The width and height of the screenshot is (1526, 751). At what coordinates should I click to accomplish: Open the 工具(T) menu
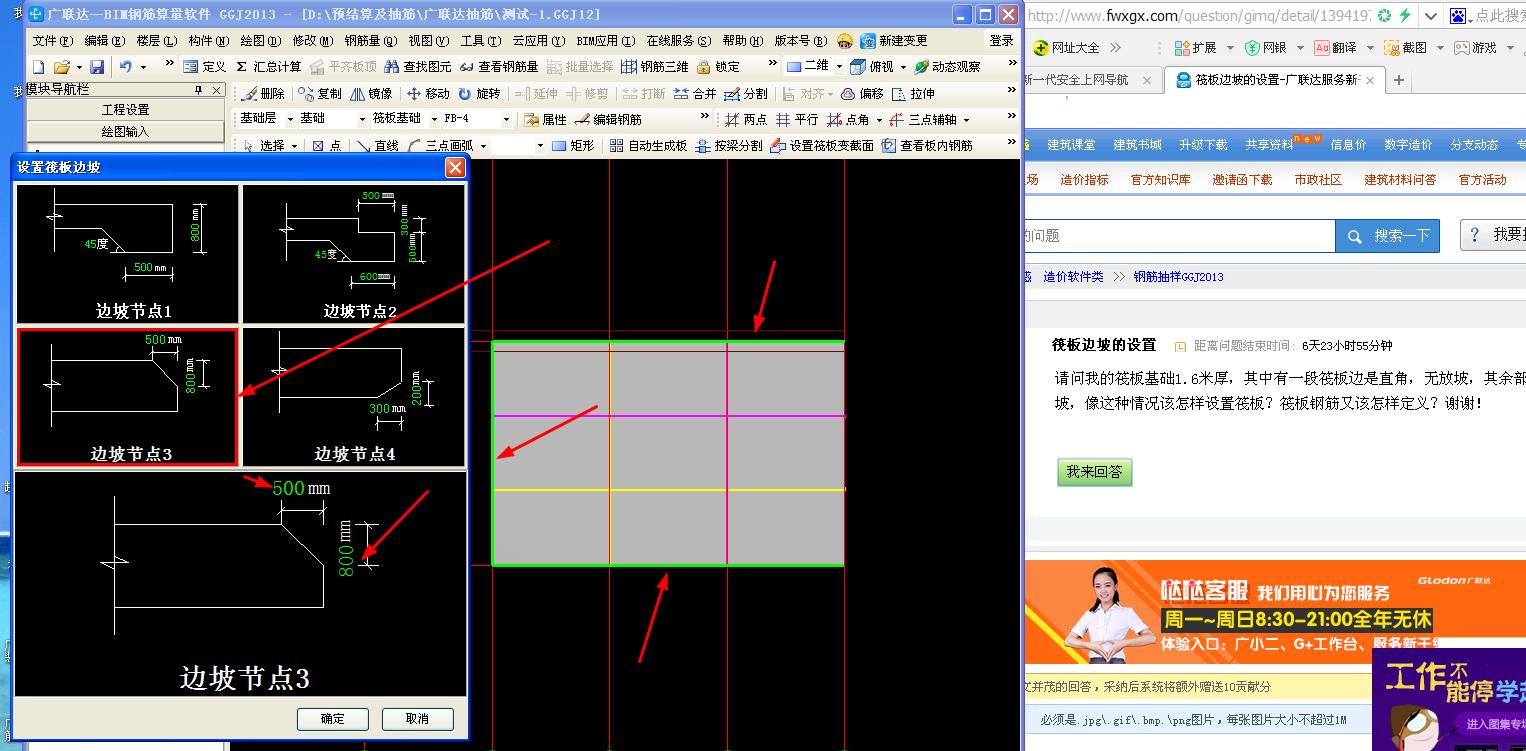click(480, 41)
